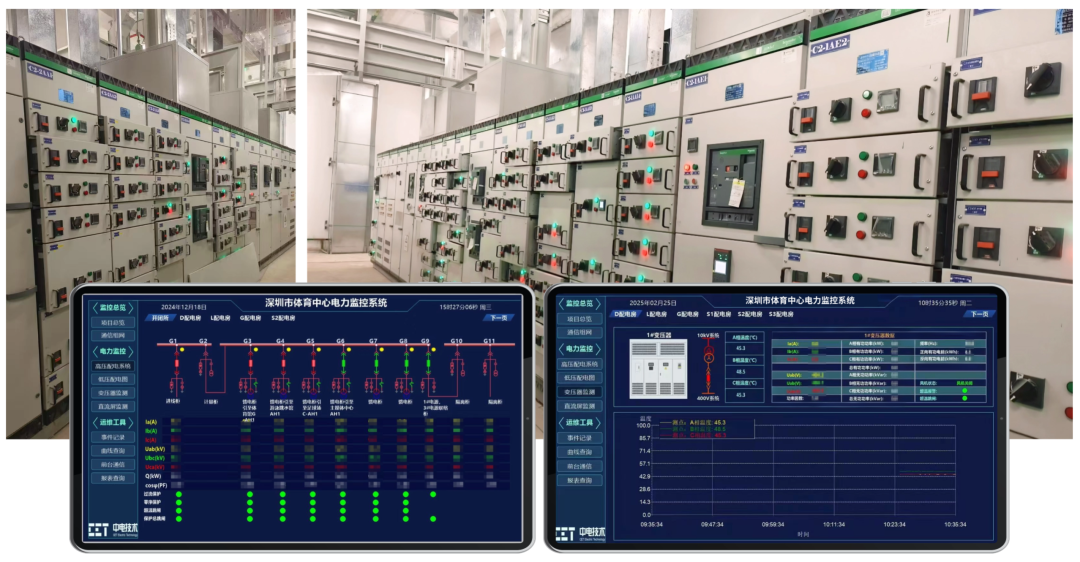Click the 48.5 B-phase temperature value
The height and width of the screenshot is (562, 1080).
click(x=740, y=372)
